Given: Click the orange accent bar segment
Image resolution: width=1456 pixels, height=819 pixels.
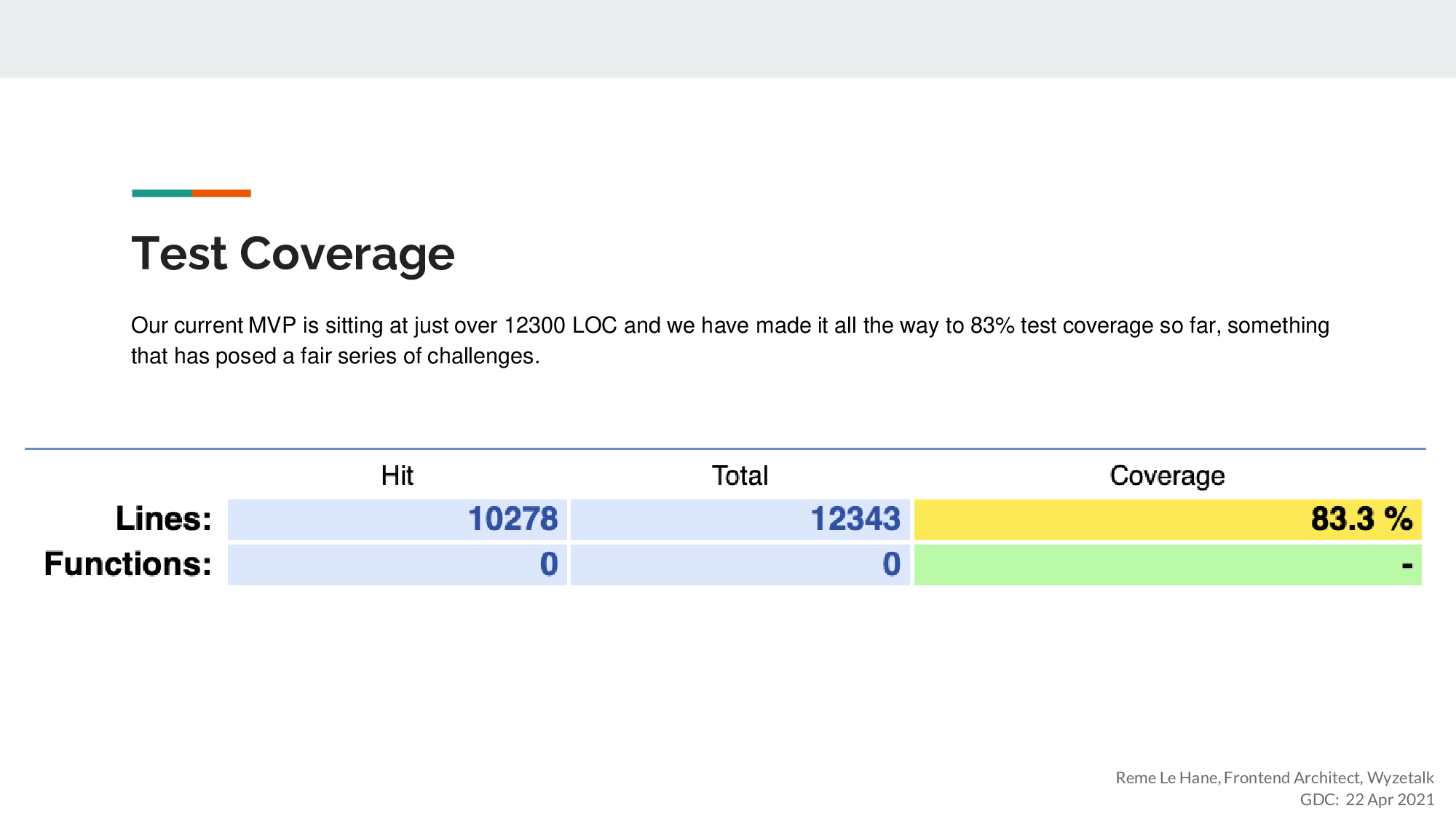Looking at the screenshot, I should pyautogui.click(x=221, y=193).
